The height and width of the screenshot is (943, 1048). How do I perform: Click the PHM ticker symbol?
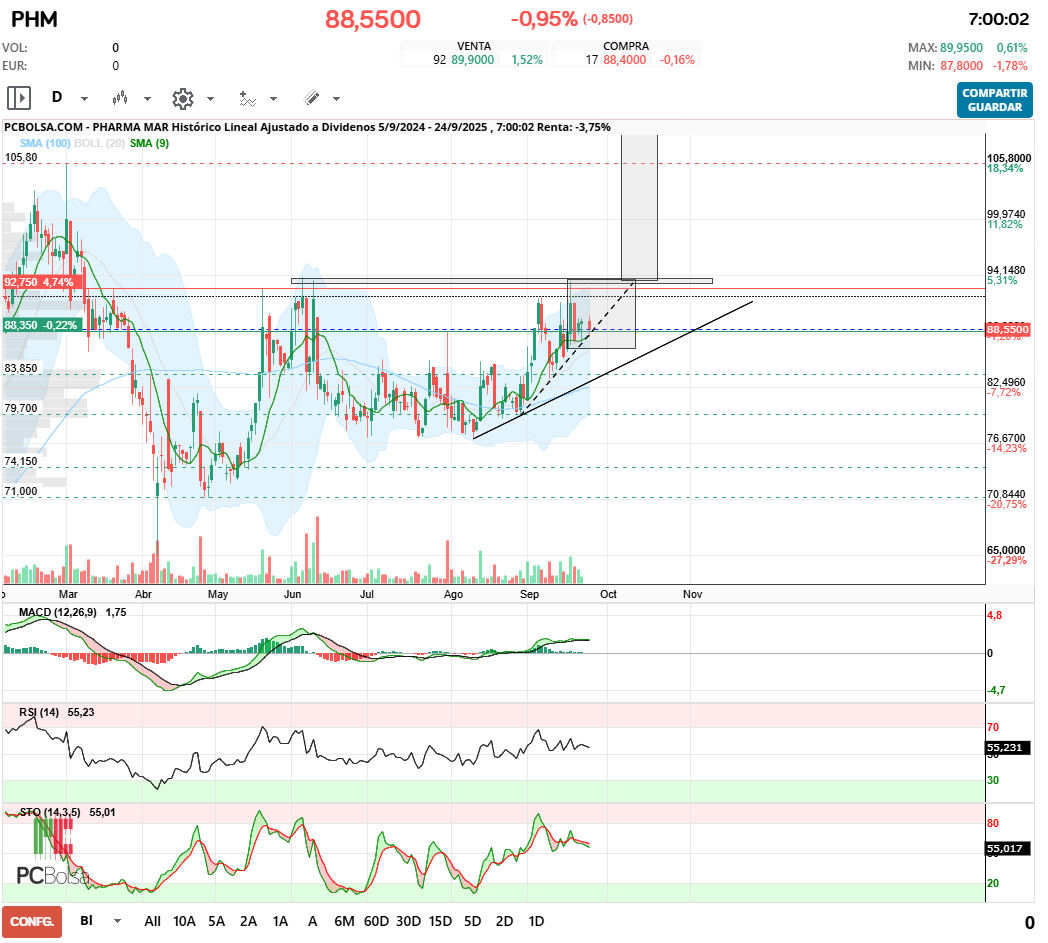[35, 19]
